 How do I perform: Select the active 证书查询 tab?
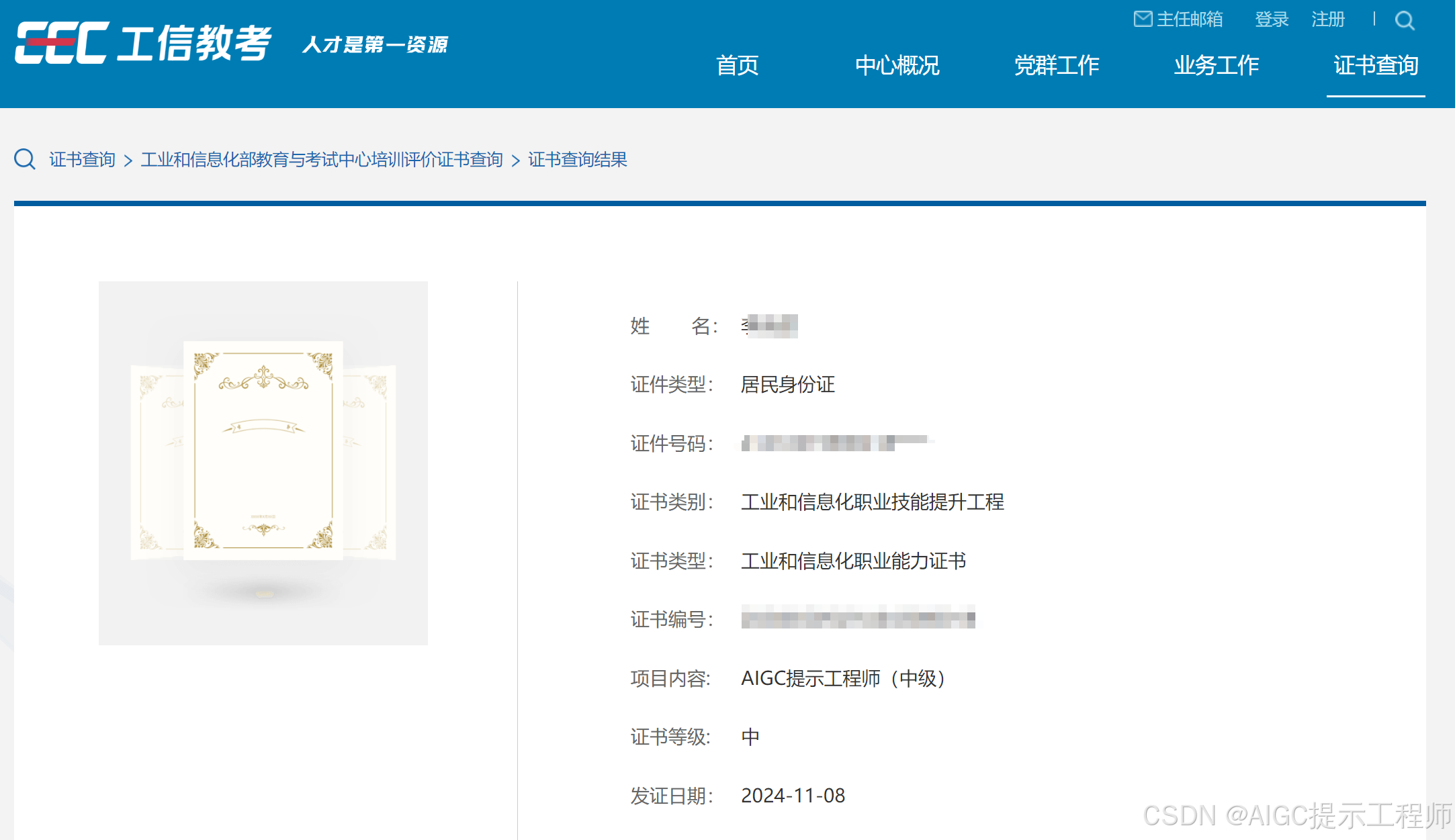click(1376, 66)
